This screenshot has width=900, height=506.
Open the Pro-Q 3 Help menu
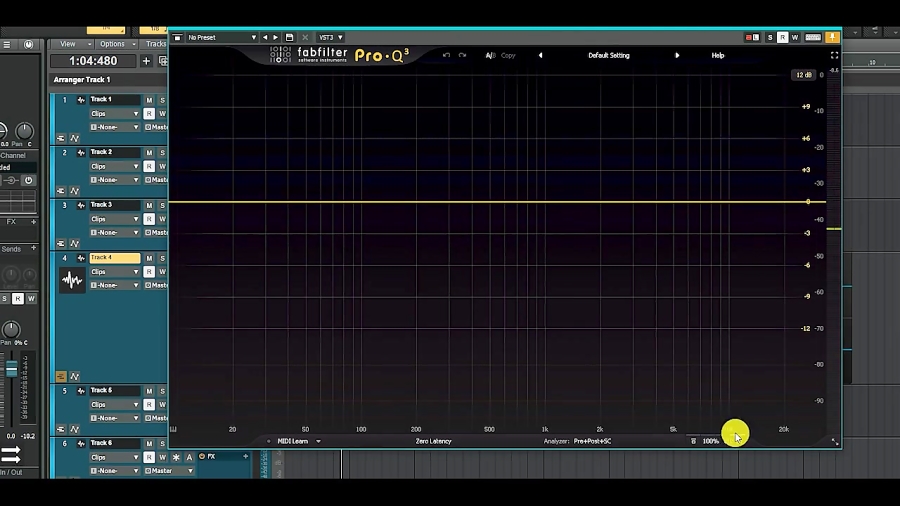click(717, 56)
